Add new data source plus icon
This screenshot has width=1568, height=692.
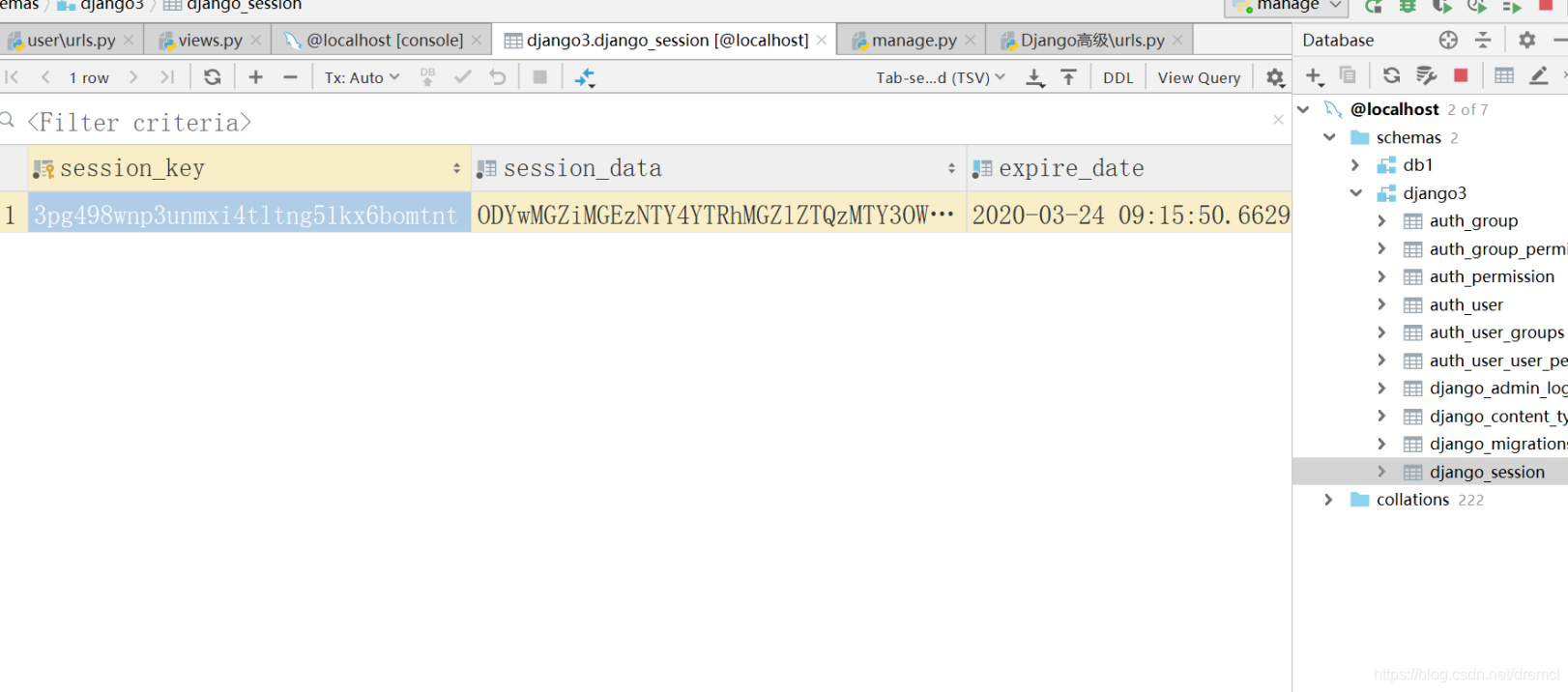click(1314, 75)
